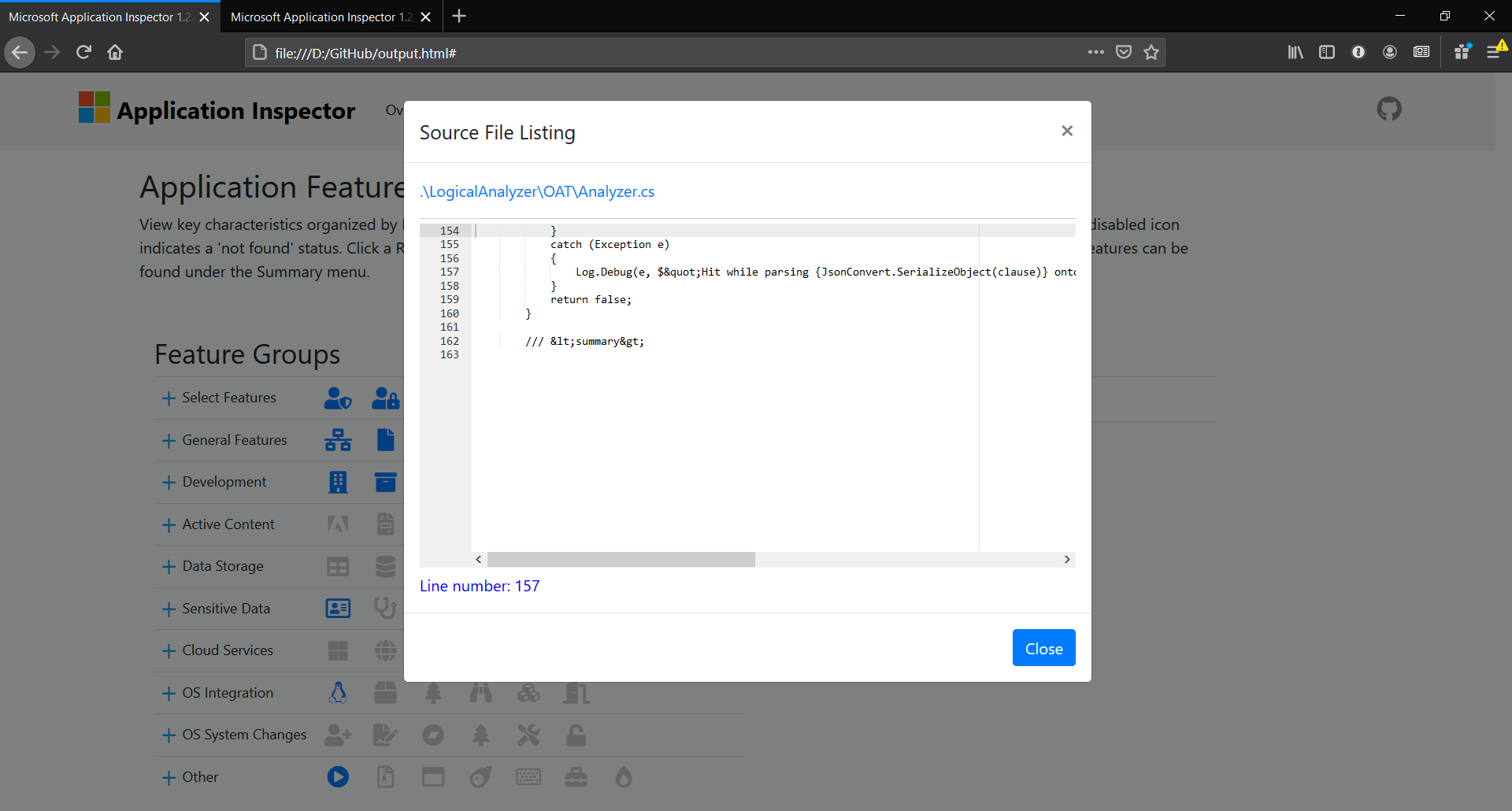Open the Analyzer.cs file path link
1512x811 pixels.
point(537,191)
